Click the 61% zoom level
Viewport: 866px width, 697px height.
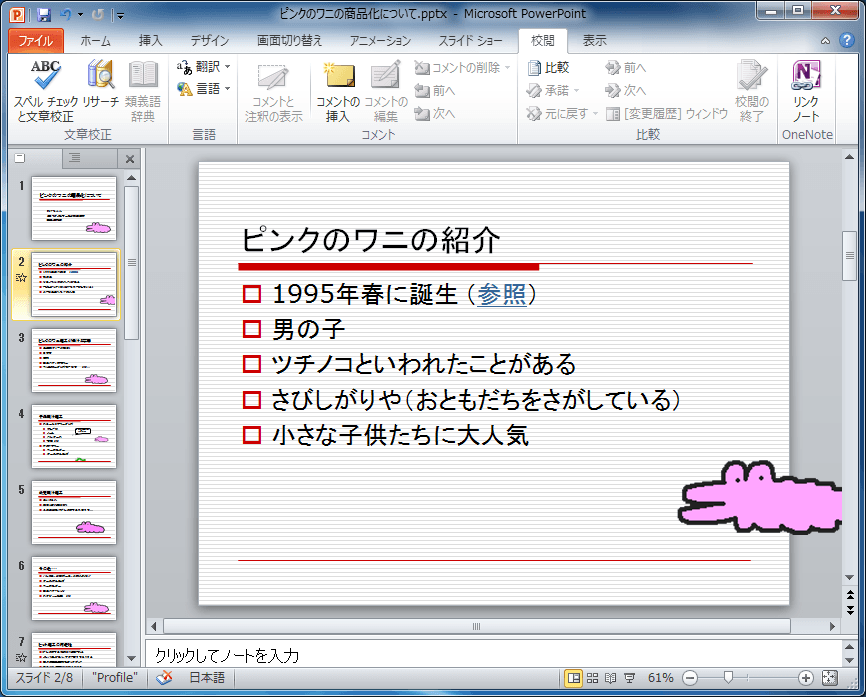tap(660, 678)
